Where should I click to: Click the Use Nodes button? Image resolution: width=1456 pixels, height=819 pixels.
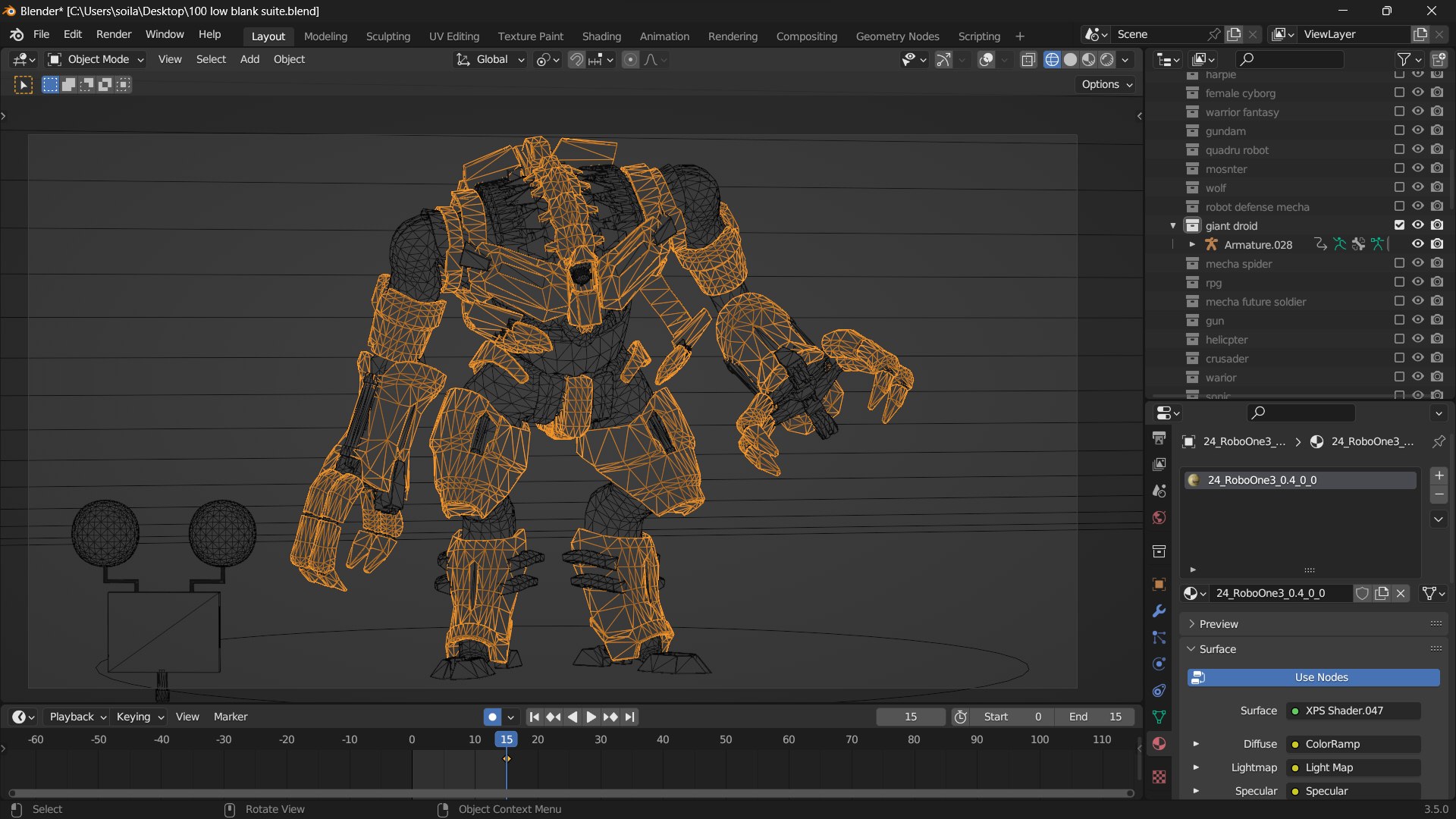(x=1313, y=677)
